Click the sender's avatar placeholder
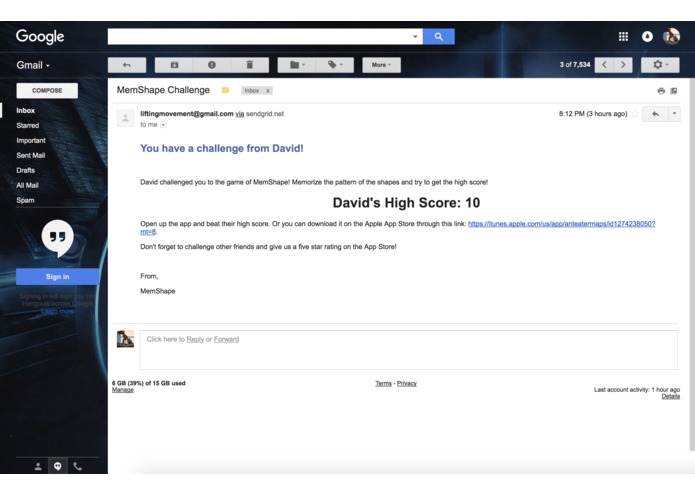 (125, 118)
